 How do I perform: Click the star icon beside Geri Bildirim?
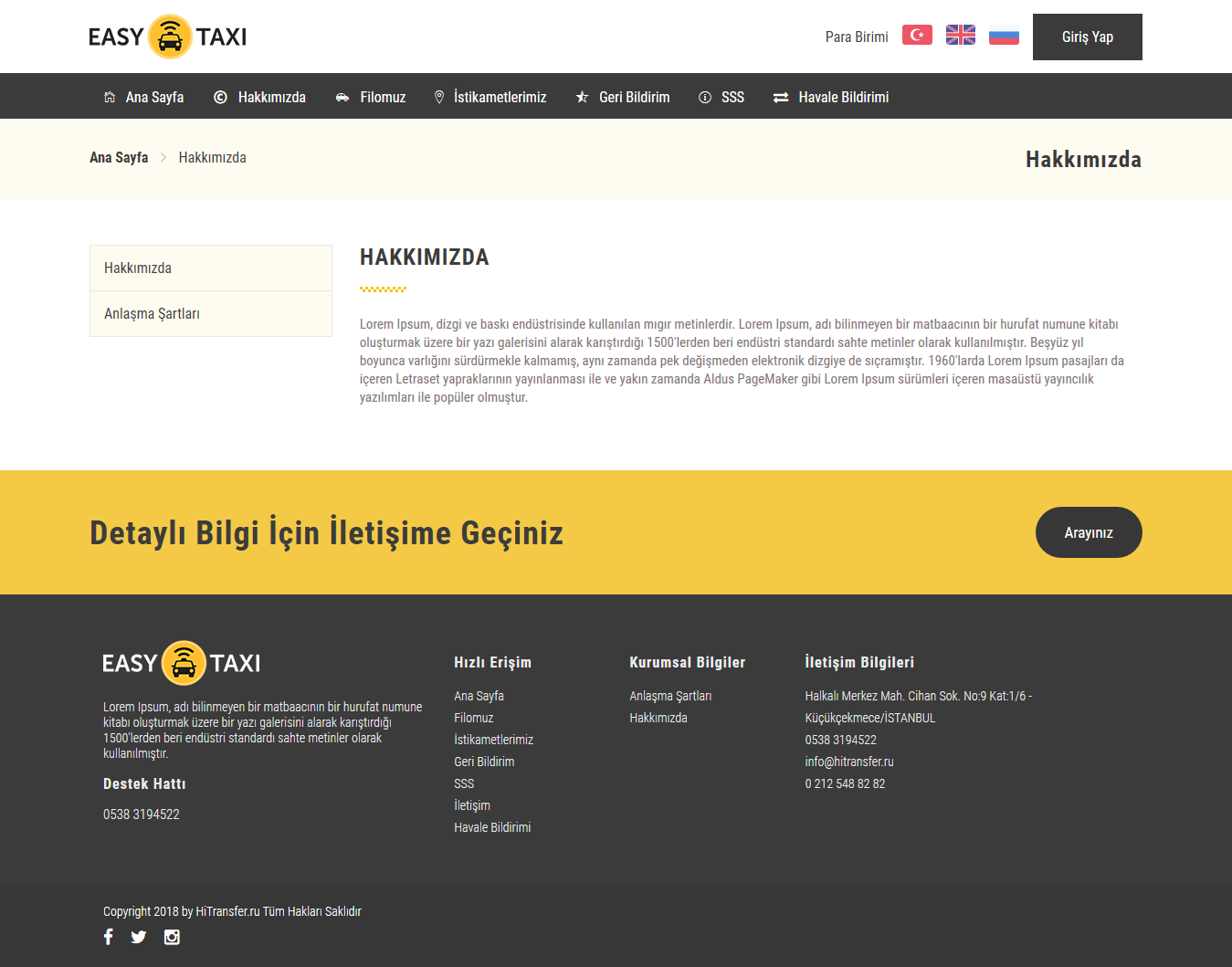coord(582,97)
